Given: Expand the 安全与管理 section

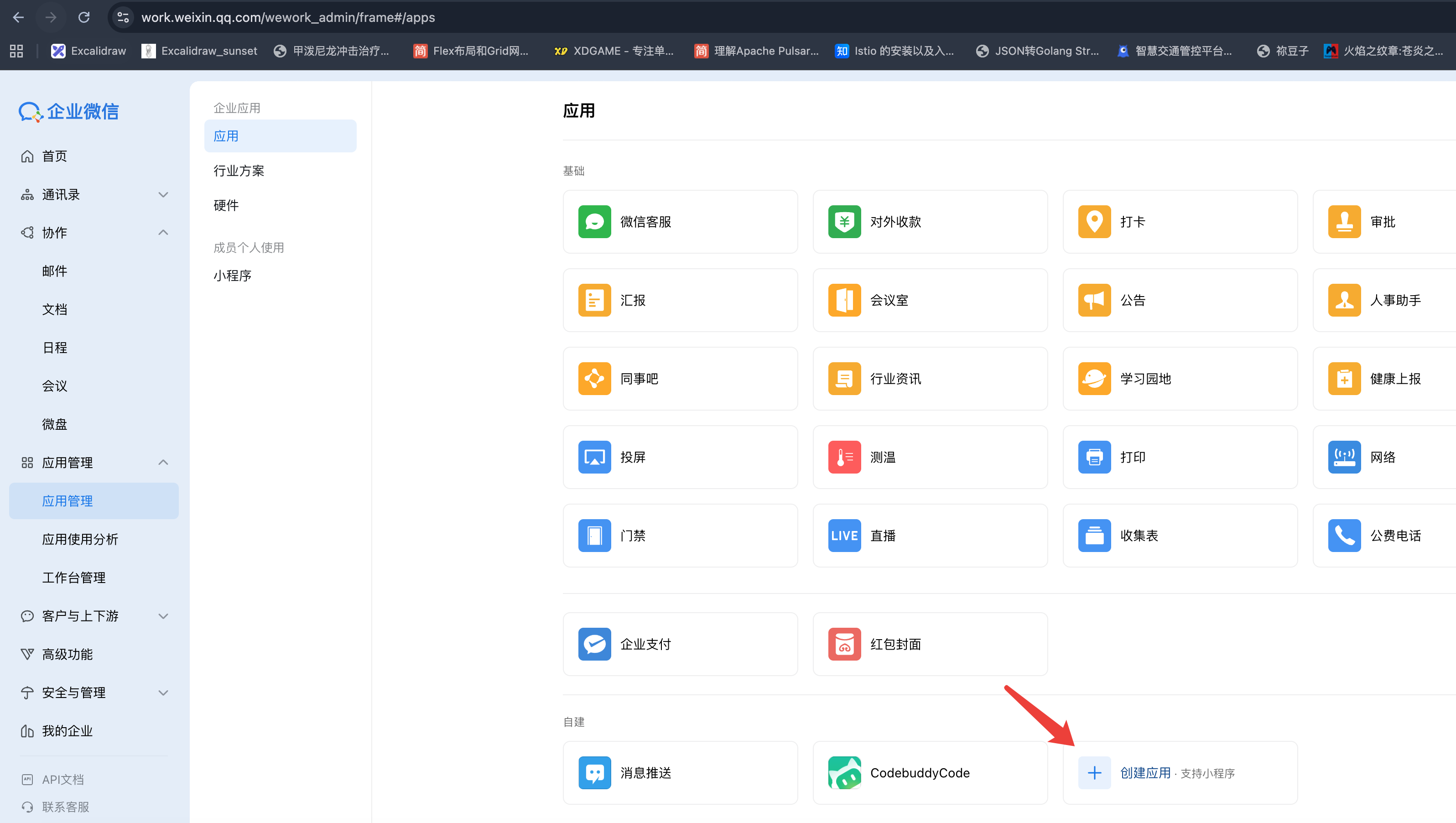Looking at the screenshot, I should 163,693.
